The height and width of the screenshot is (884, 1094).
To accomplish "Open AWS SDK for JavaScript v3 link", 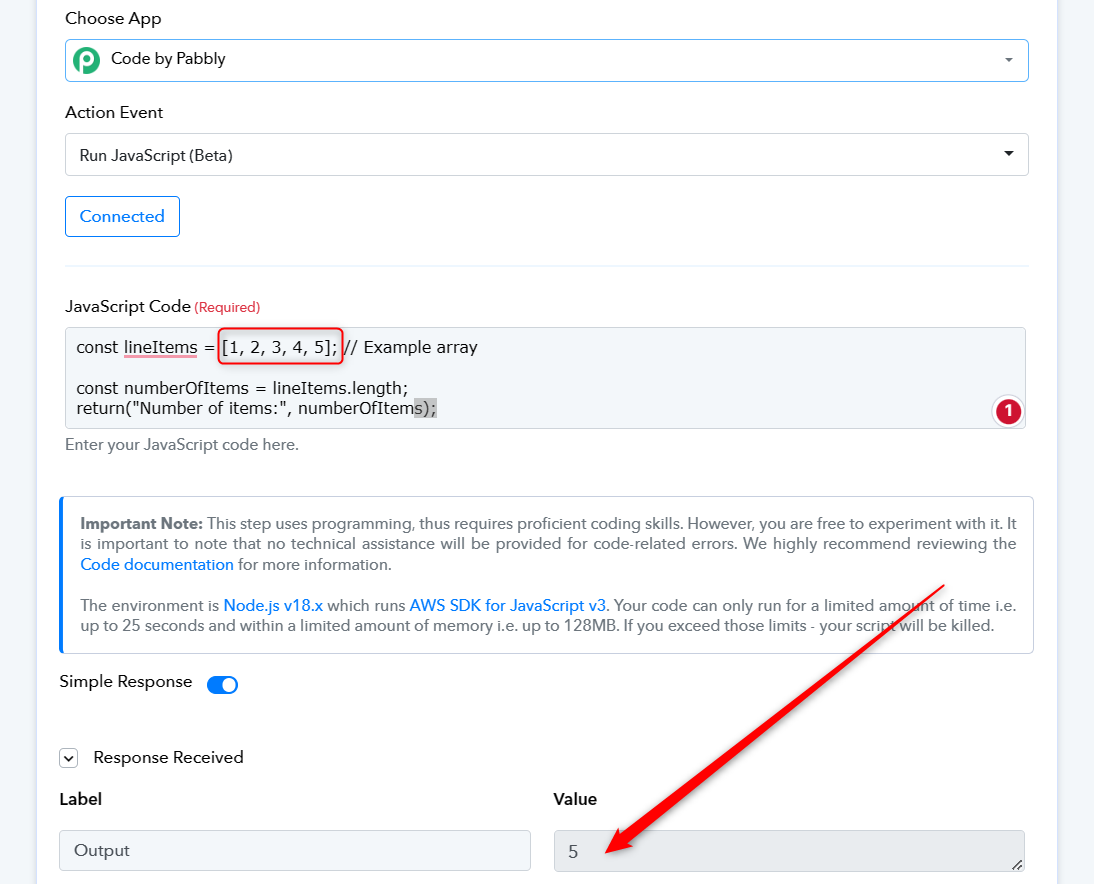I will tap(507, 606).
